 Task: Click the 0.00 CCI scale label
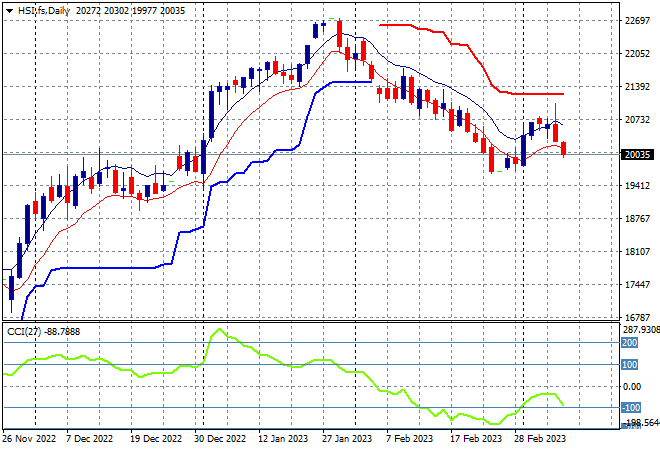click(631, 386)
